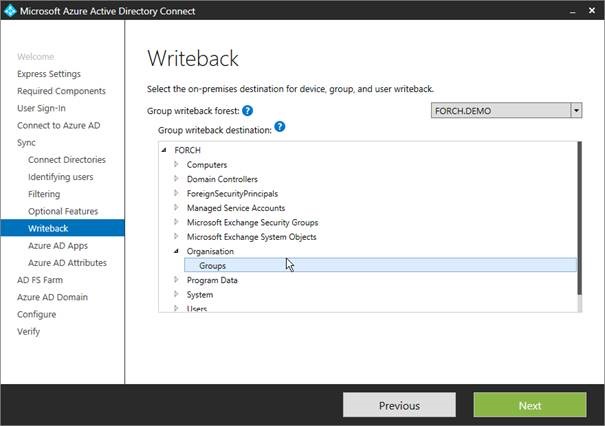The image size is (605, 426).
Task: Expand the System node
Action: [x=176, y=294]
